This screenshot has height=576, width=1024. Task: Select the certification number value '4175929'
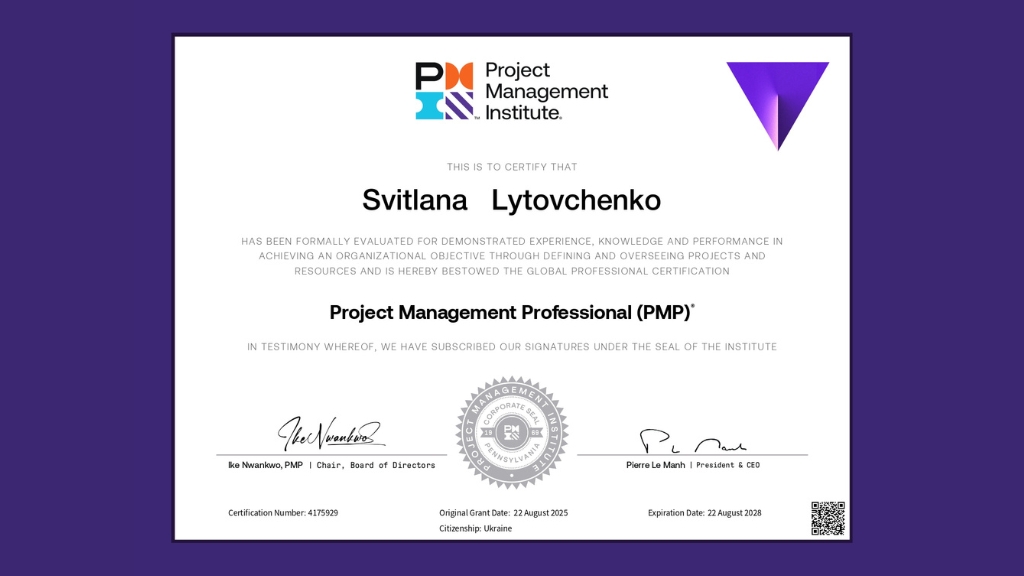pos(323,513)
